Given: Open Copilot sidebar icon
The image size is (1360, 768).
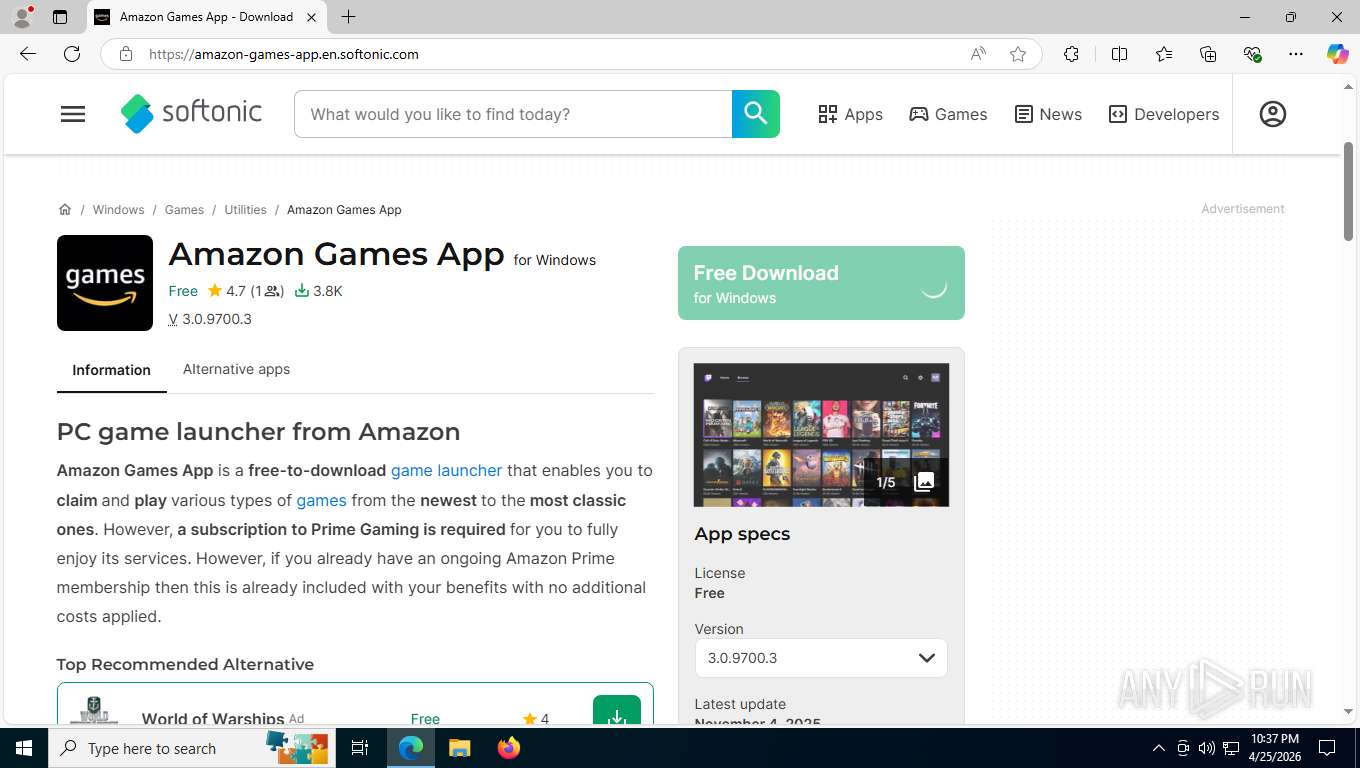Looking at the screenshot, I should (1337, 54).
